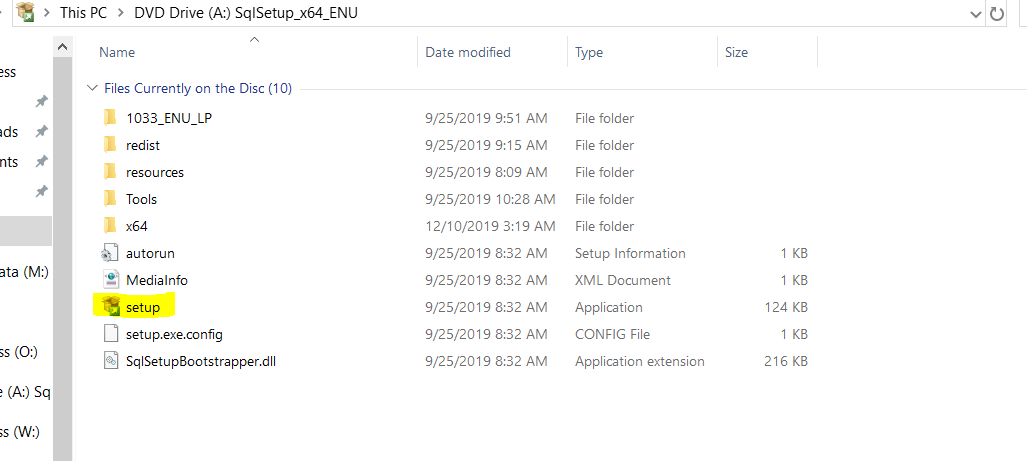Click the DVD drive icon in the address bar
Image resolution: width=1027 pixels, height=461 pixels.
point(26,12)
